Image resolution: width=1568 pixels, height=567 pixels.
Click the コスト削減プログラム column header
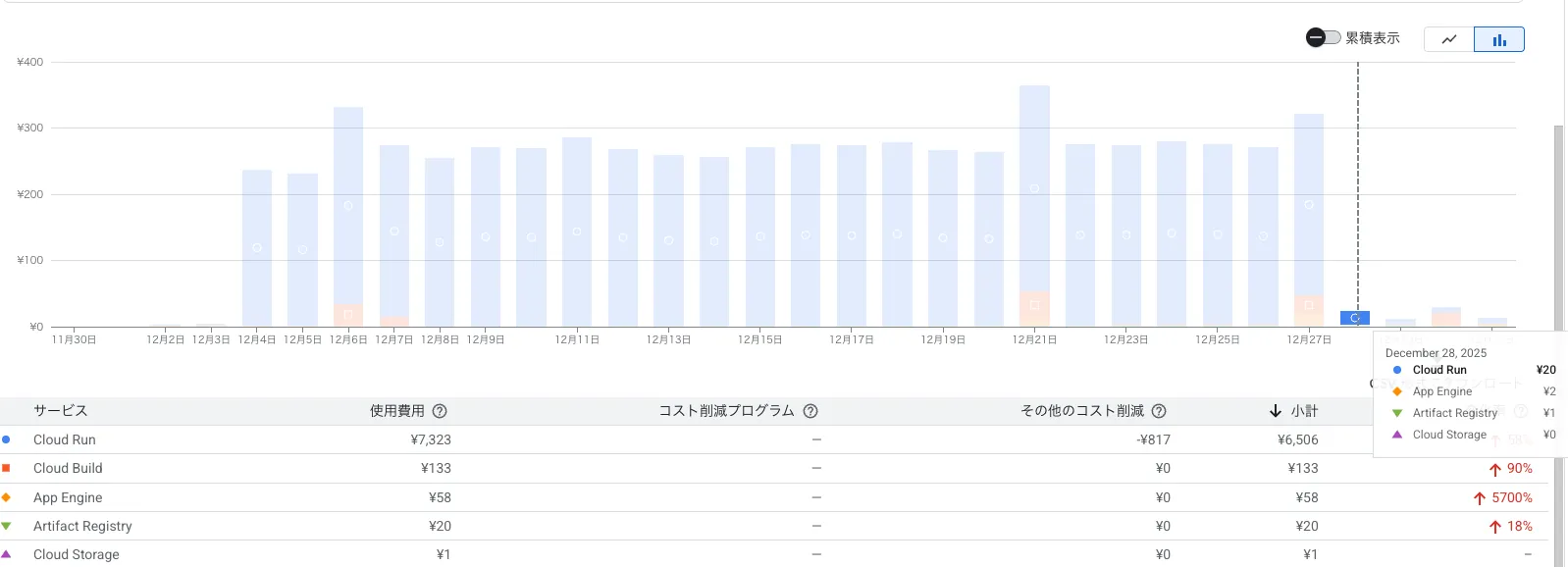[726, 411]
